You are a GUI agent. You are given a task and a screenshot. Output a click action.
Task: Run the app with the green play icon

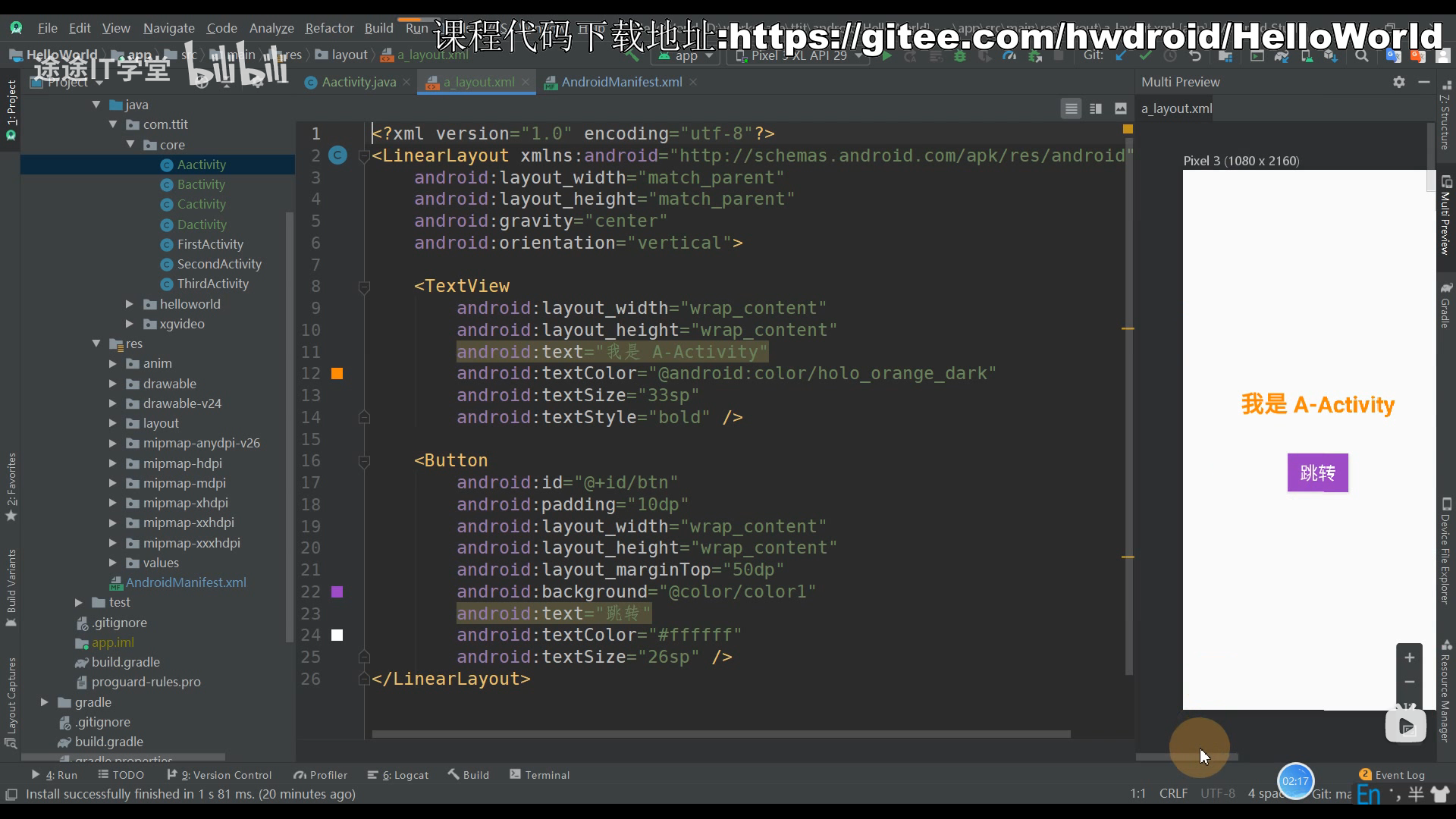coord(886,56)
